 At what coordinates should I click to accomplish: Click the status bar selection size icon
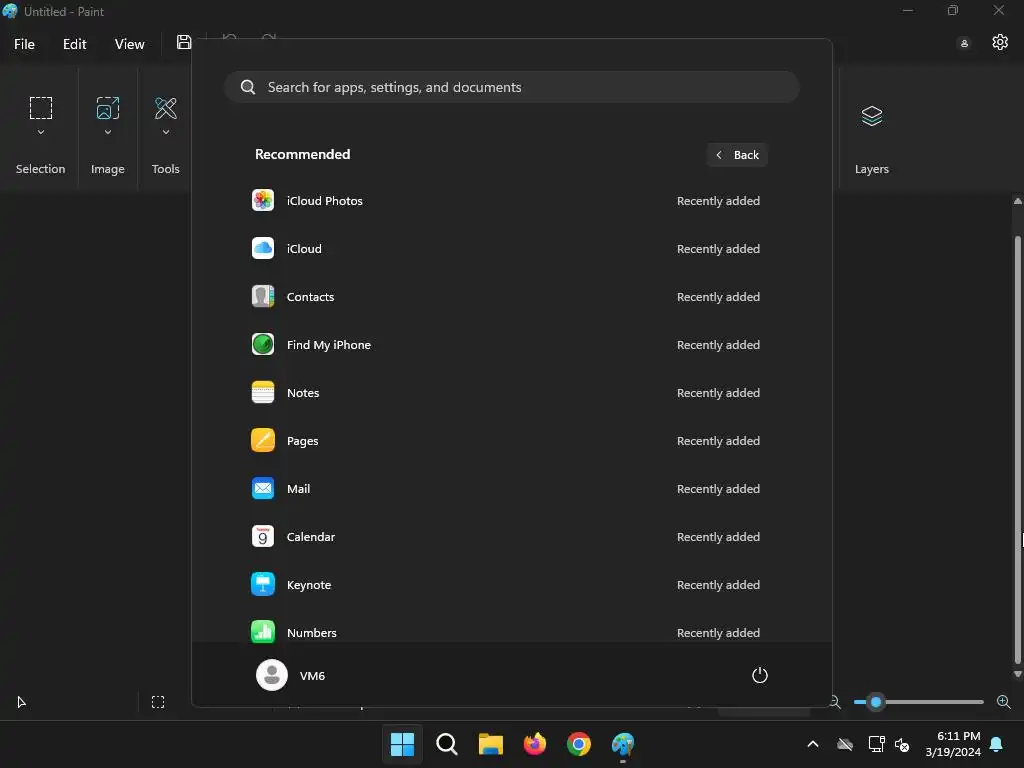click(x=158, y=702)
